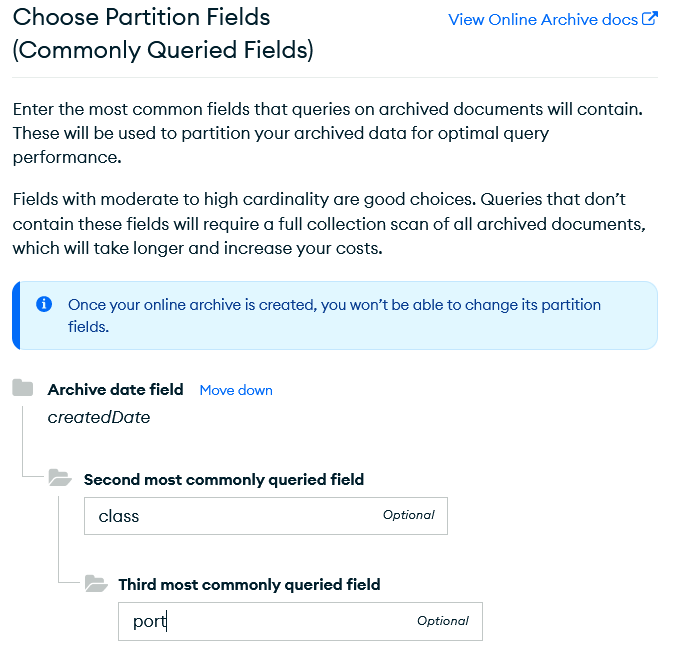Open the View Online Archive docs link
Viewport: 698px width, 662px height.
(542, 20)
